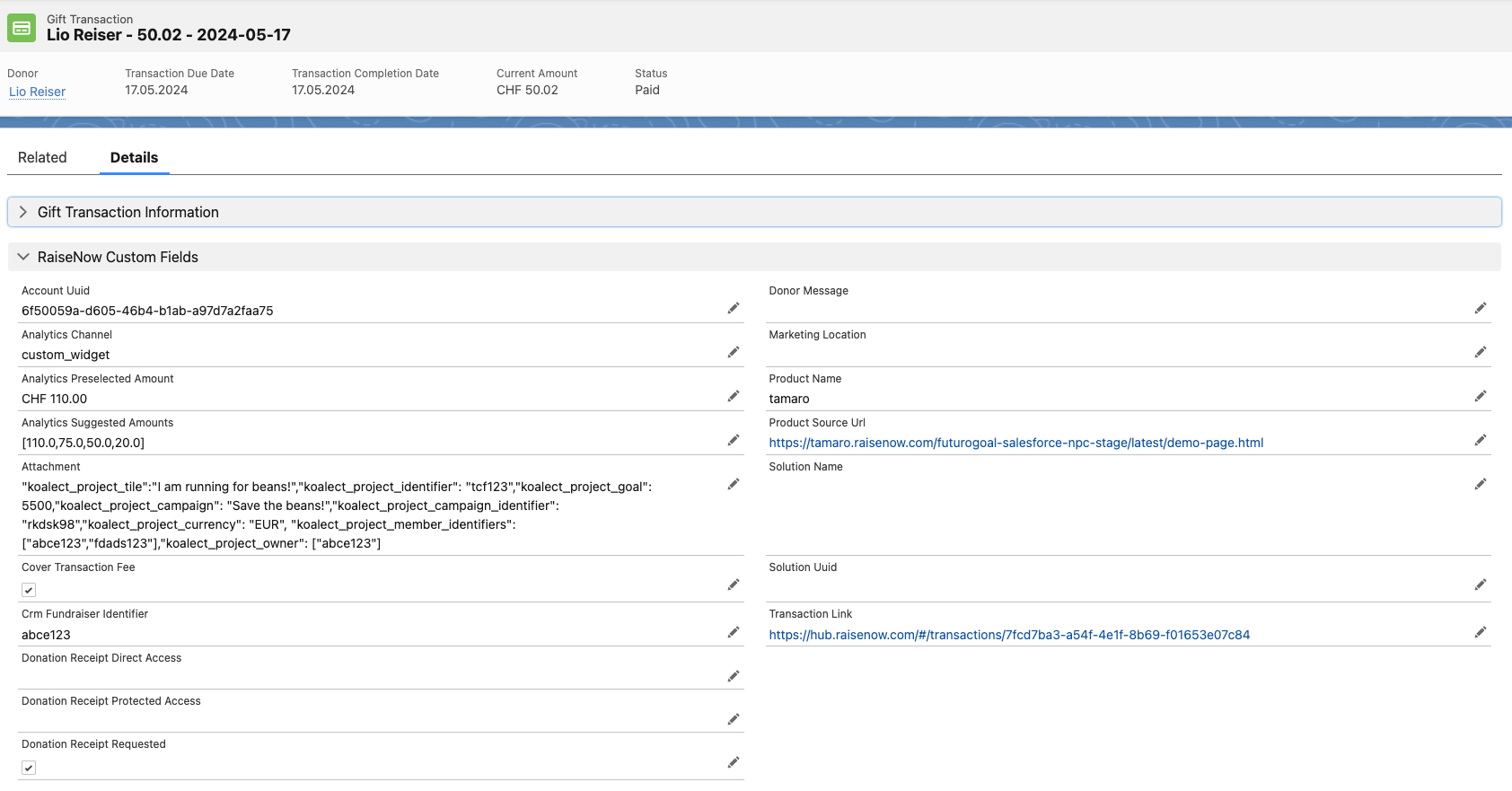The width and height of the screenshot is (1512, 791).
Task: Click the tamaro product name value
Action: coord(789,399)
